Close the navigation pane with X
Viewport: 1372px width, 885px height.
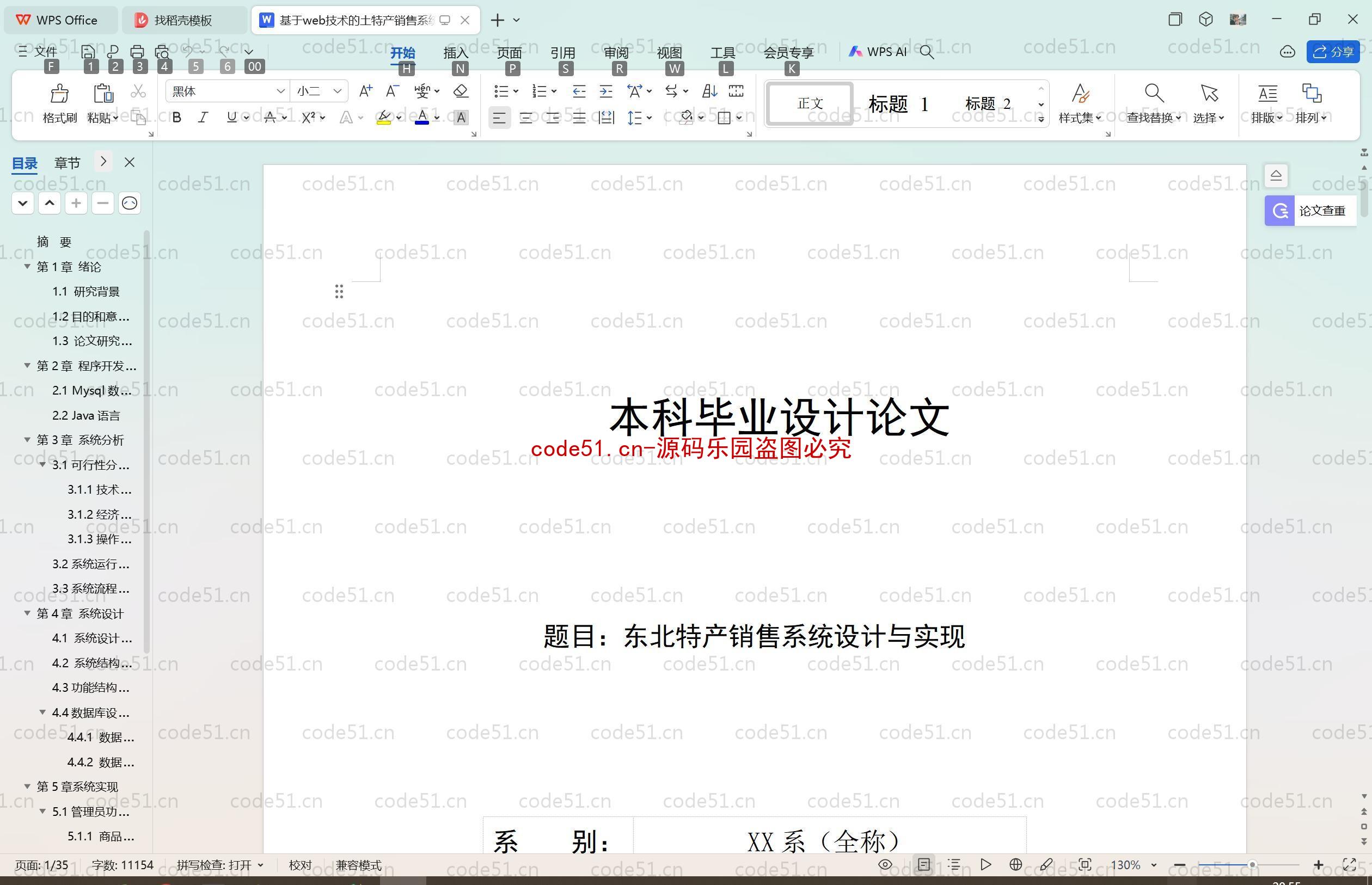tap(130, 163)
